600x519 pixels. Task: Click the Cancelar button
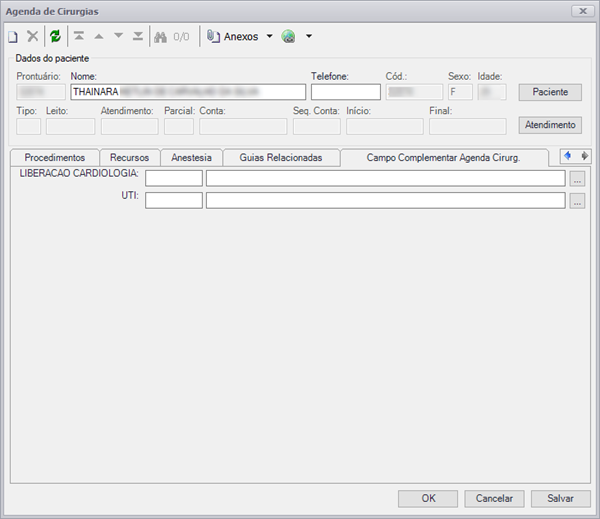tap(494, 499)
